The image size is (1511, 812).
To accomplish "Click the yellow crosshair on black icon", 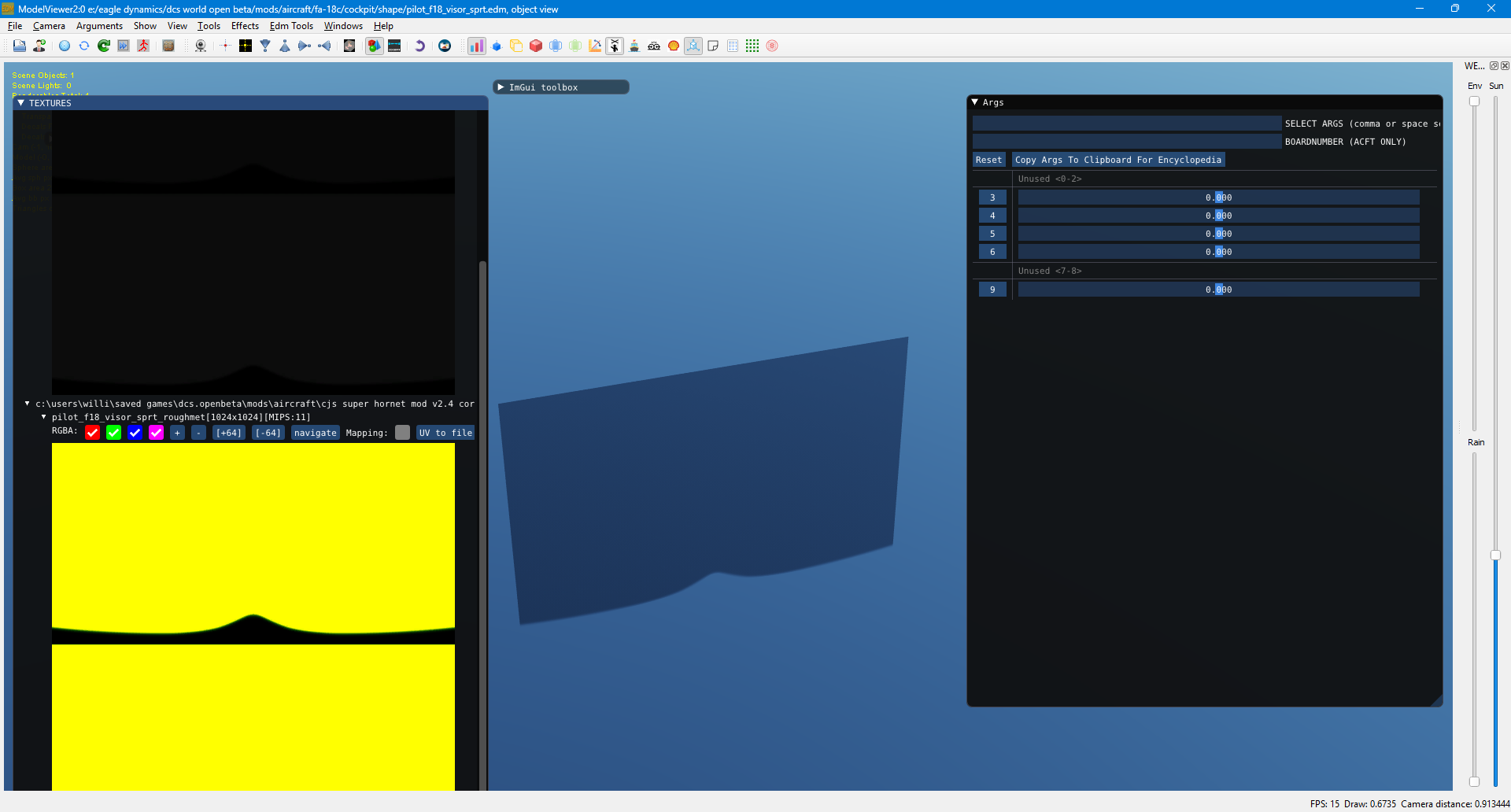I will click(246, 46).
